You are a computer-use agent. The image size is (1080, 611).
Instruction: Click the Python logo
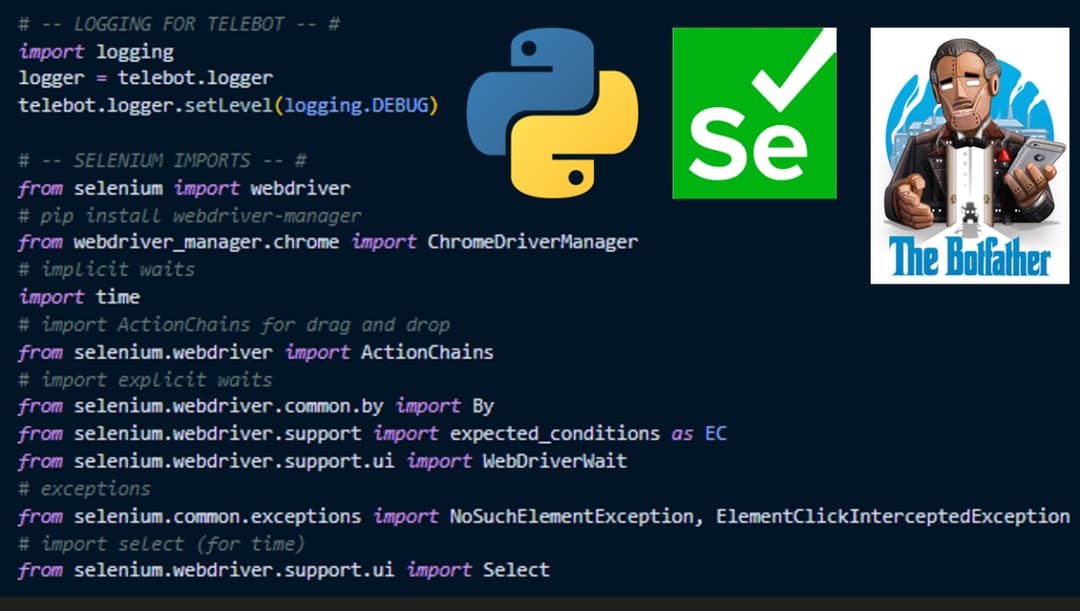pyautogui.click(x=551, y=112)
